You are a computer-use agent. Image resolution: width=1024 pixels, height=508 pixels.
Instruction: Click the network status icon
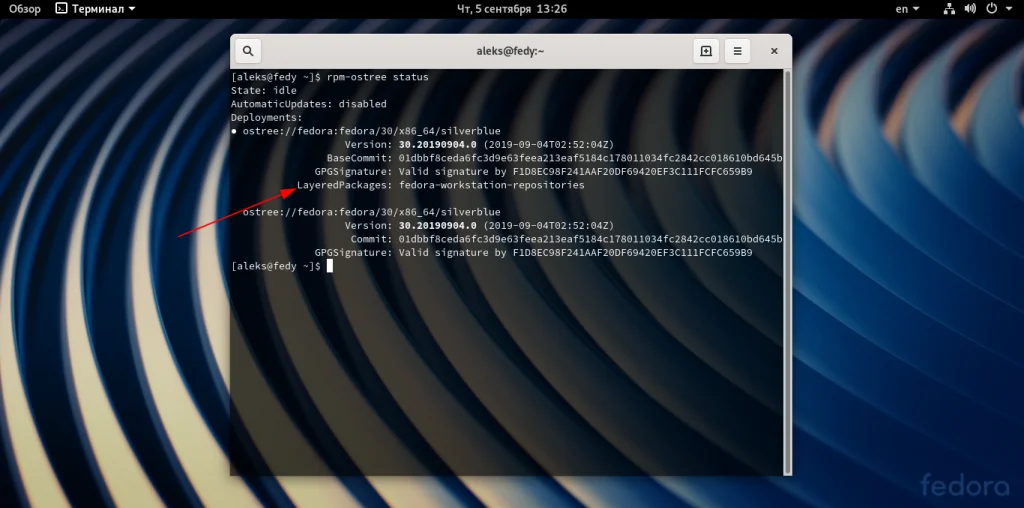coord(950,9)
